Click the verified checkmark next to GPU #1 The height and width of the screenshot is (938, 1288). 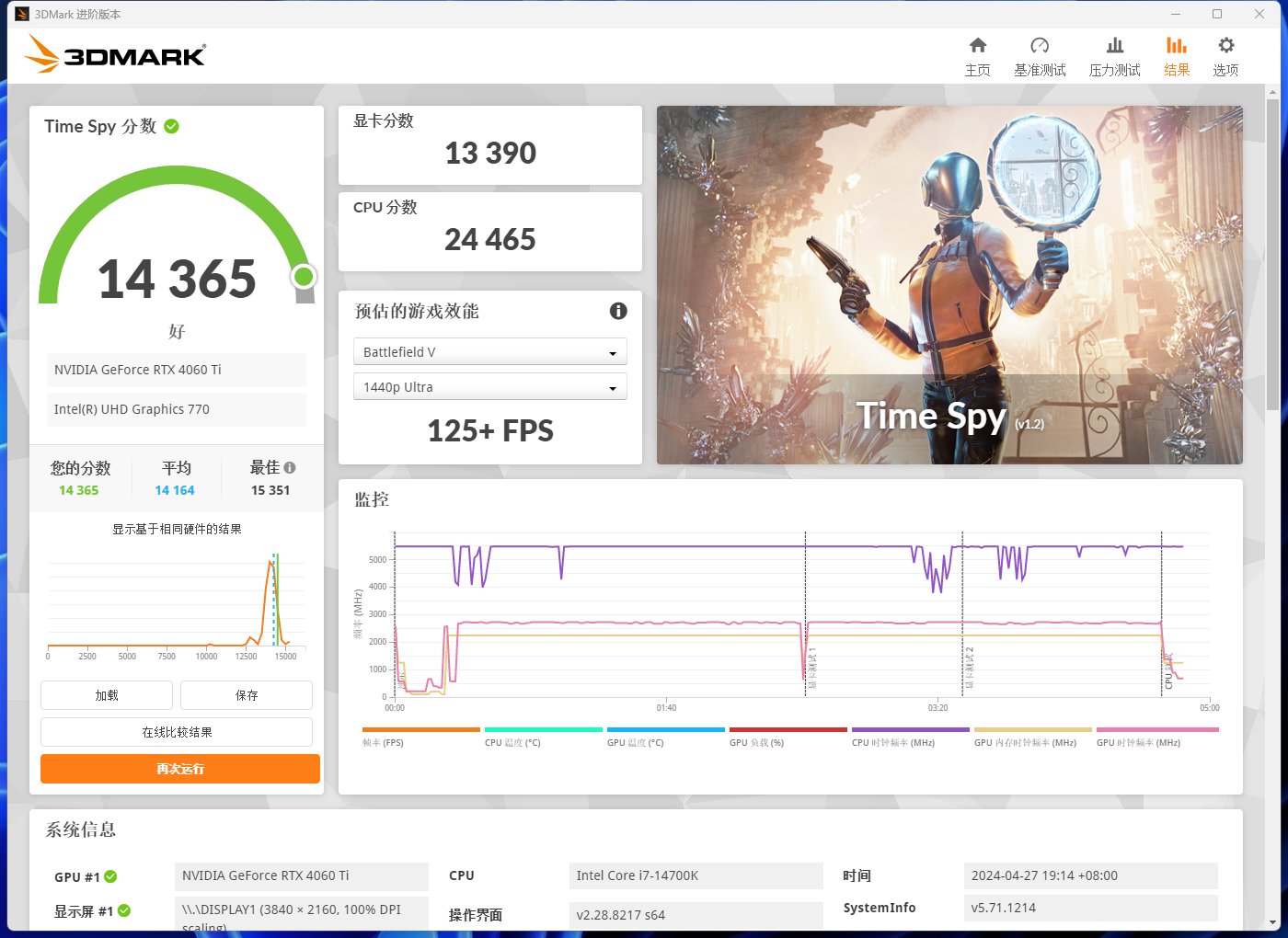click(x=112, y=876)
